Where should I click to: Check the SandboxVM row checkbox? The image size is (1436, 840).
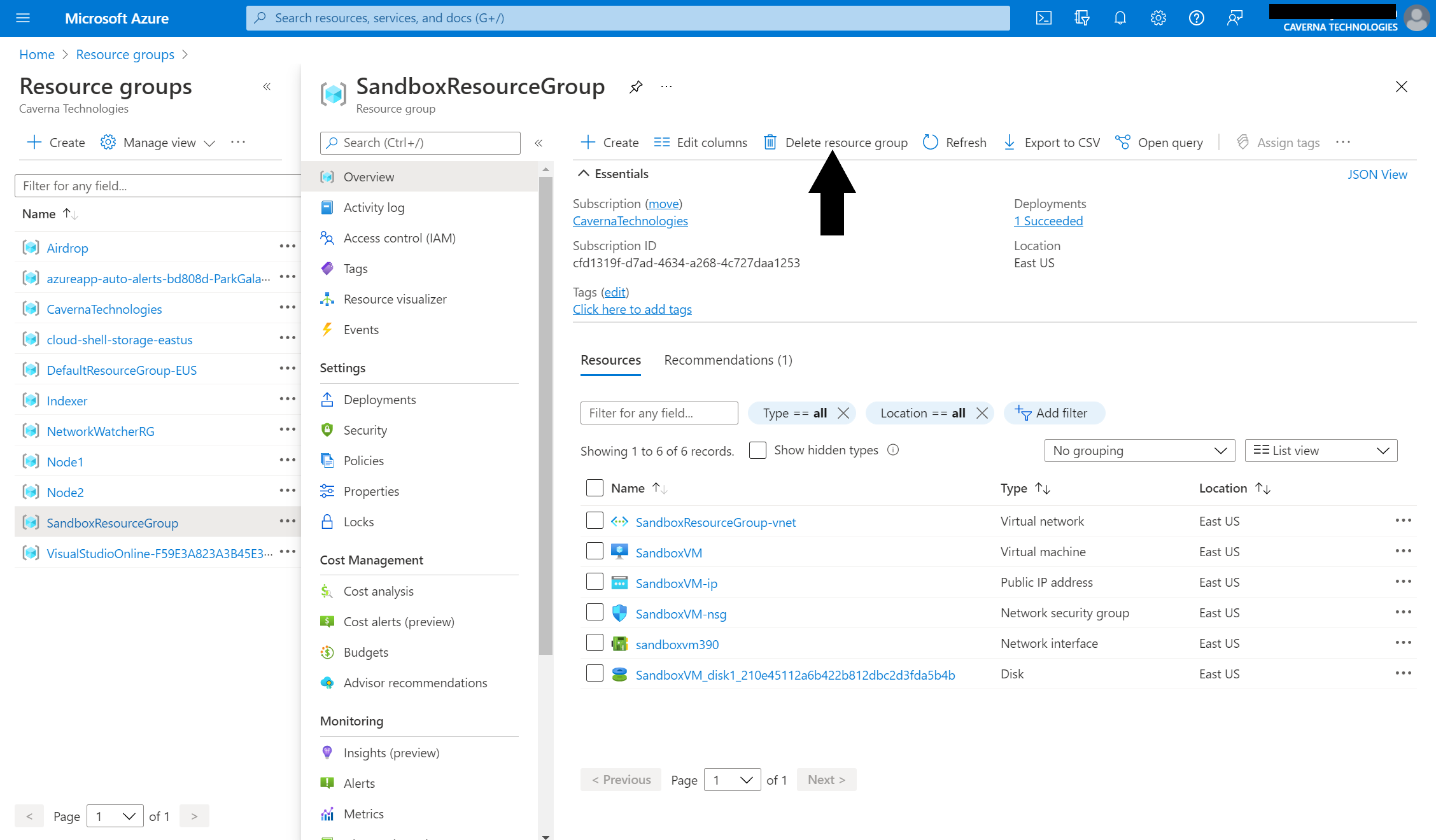595,551
